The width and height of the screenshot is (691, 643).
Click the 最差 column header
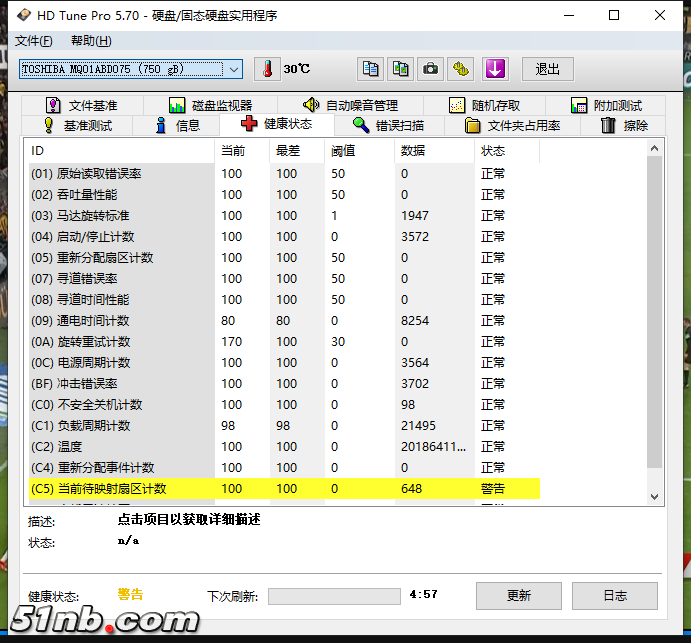click(297, 151)
